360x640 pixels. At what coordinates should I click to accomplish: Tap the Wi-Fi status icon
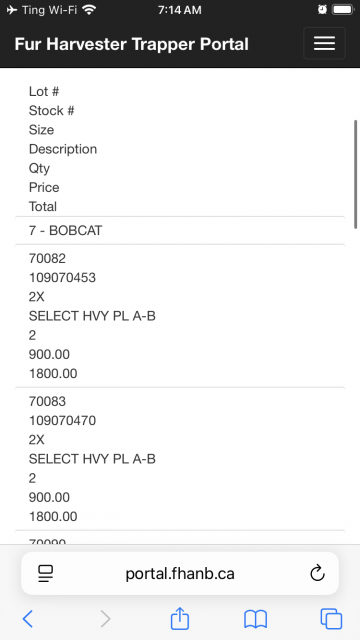pos(89,9)
